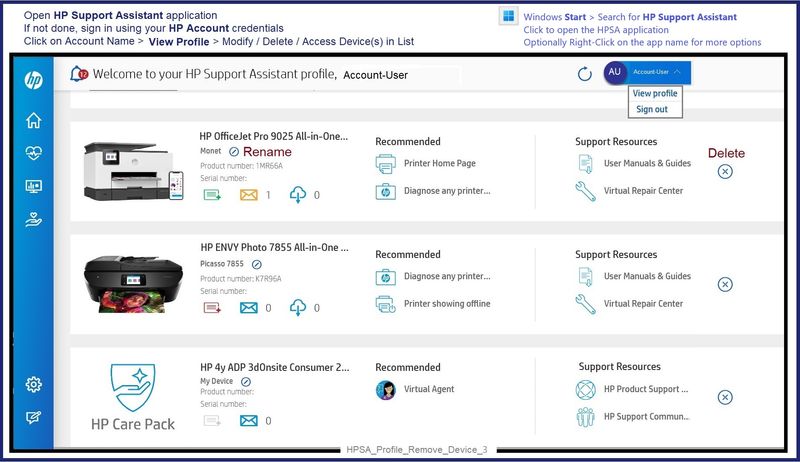The image size is (800, 462).
Task: Click the ENVY Photo 7855 printer image
Action: [x=133, y=284]
